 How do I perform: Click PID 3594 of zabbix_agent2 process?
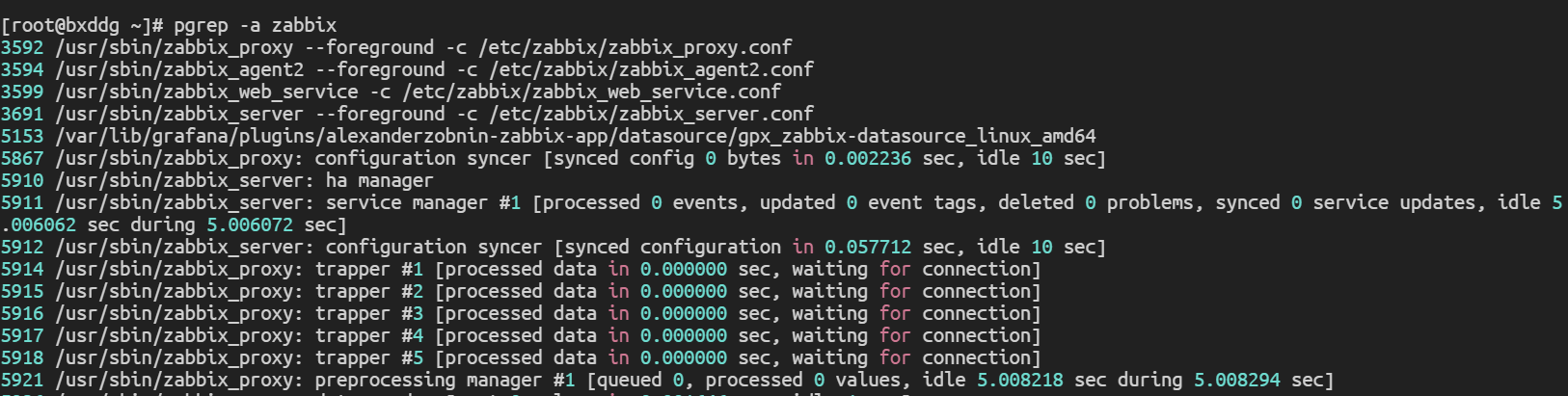[x=22, y=69]
